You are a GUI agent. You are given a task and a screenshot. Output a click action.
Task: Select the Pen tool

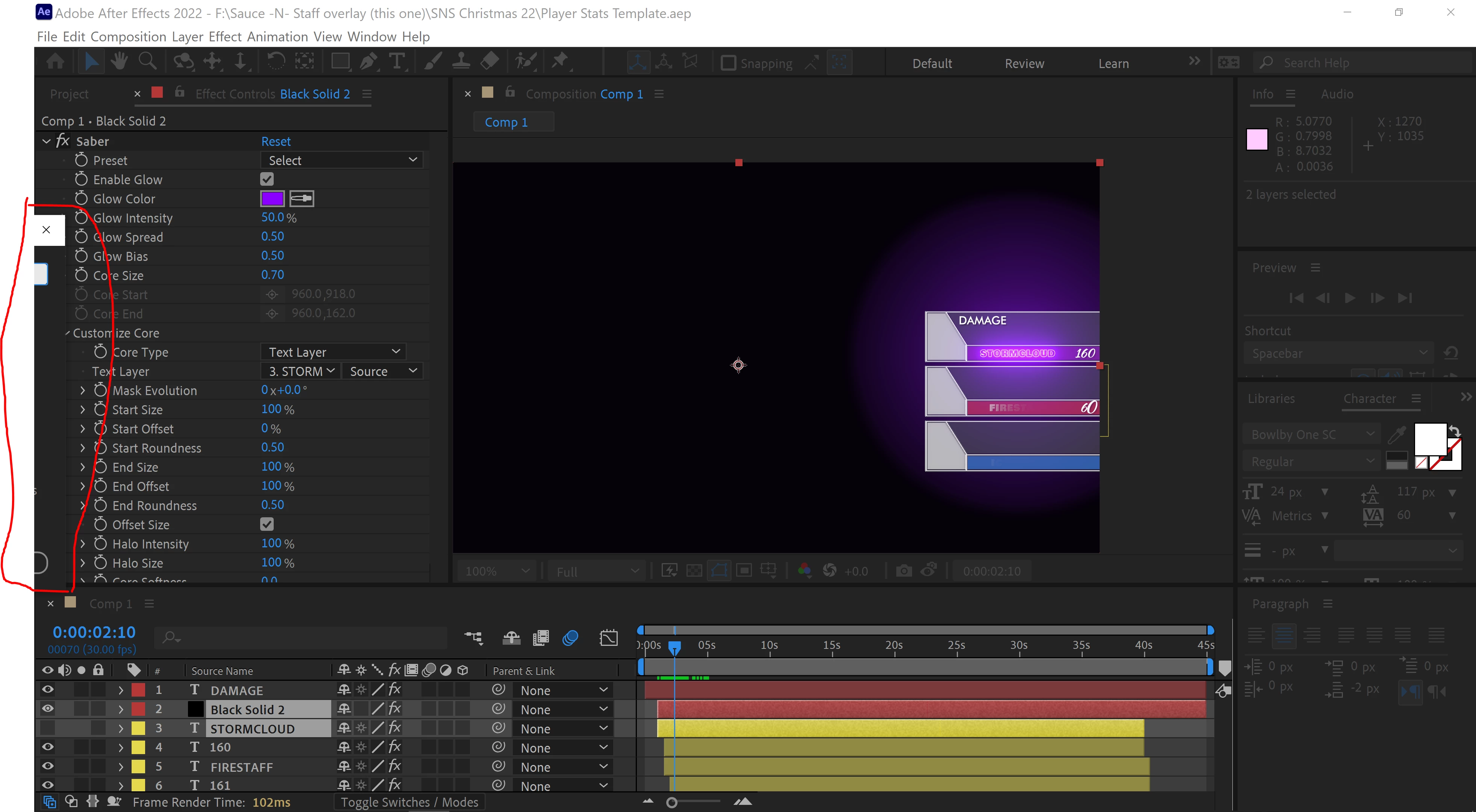coord(368,61)
